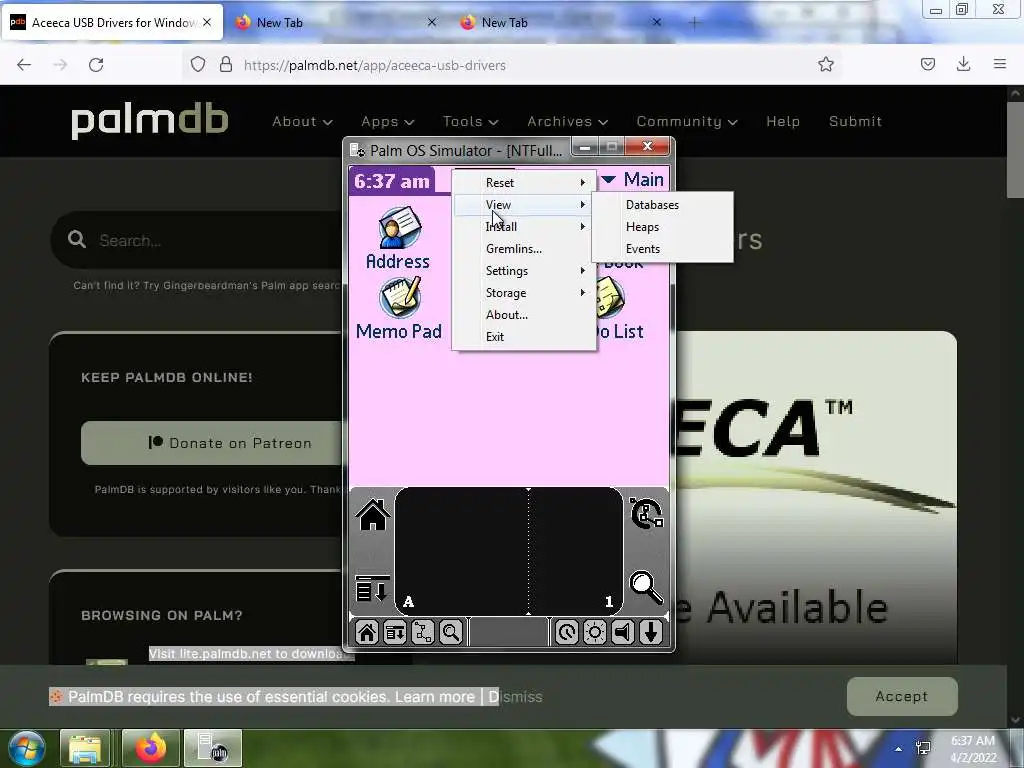Choose Exit from simulator context menu
The width and height of the screenshot is (1024, 768).
click(x=524, y=337)
